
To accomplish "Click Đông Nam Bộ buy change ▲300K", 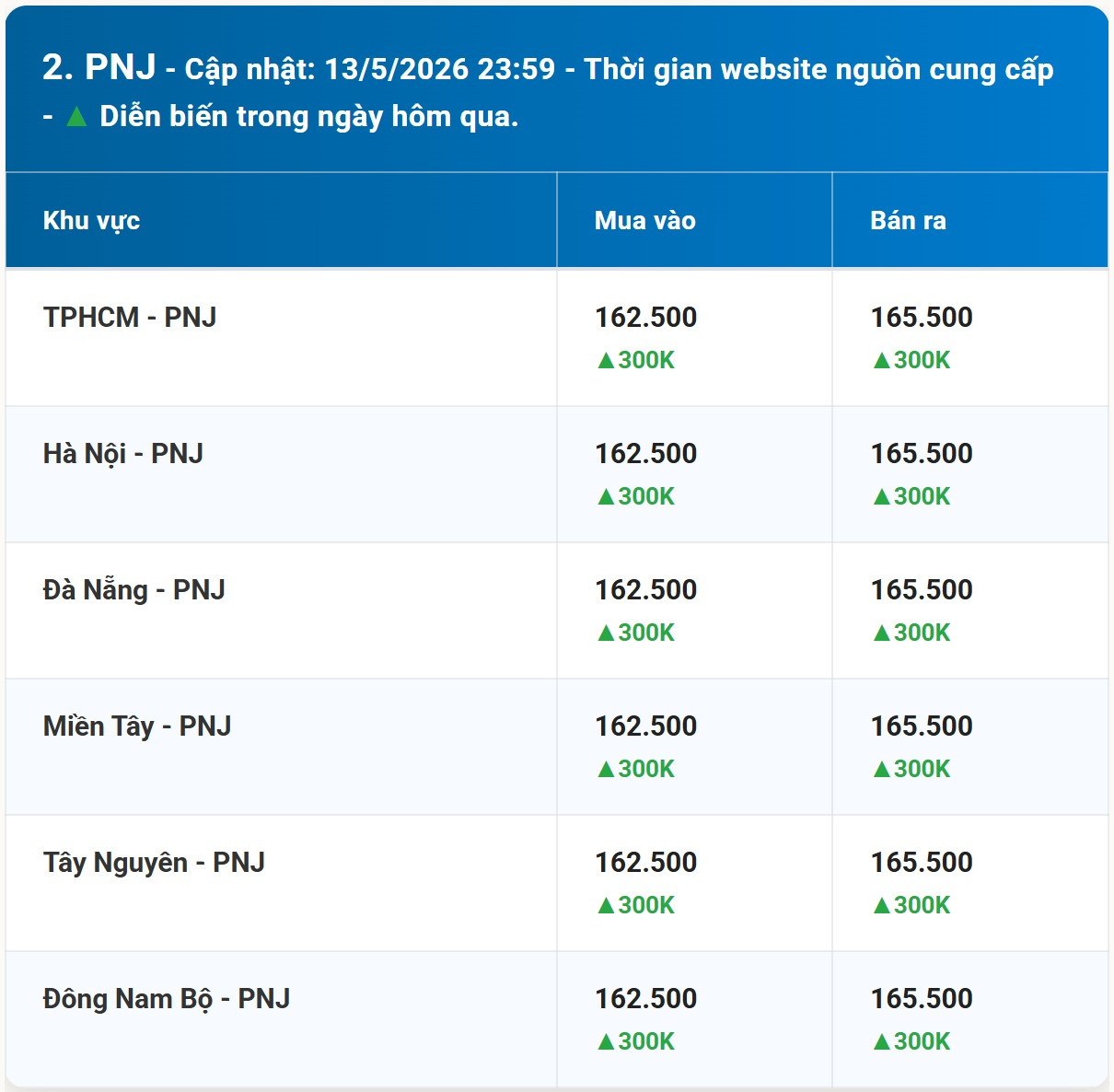I will tap(635, 1041).
